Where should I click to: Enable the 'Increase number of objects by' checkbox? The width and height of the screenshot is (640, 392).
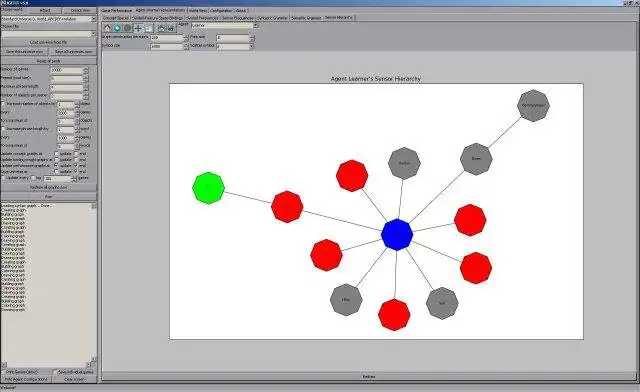(4, 104)
